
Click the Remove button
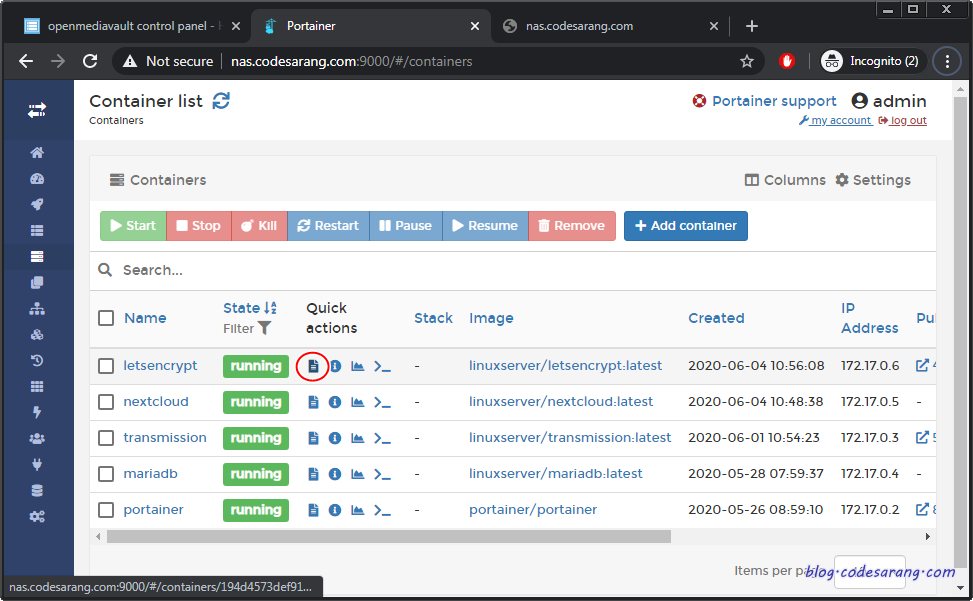572,226
